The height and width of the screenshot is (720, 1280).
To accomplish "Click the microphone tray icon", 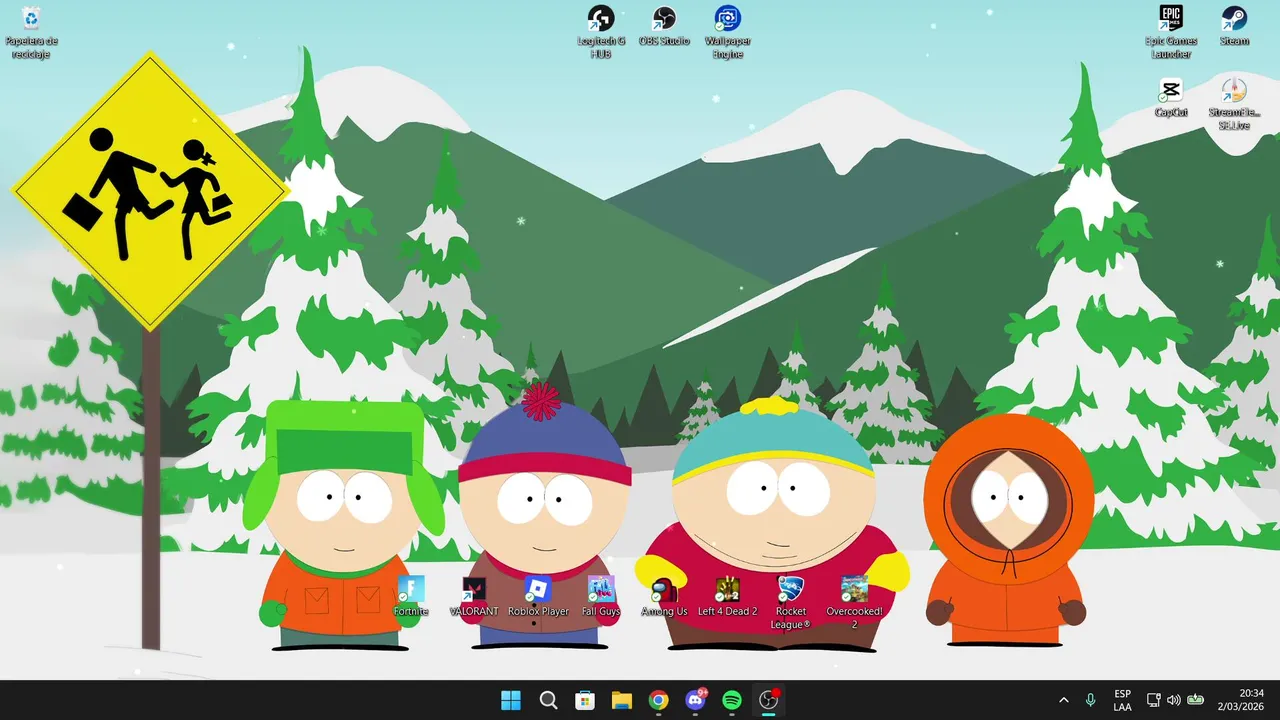I will point(1091,700).
